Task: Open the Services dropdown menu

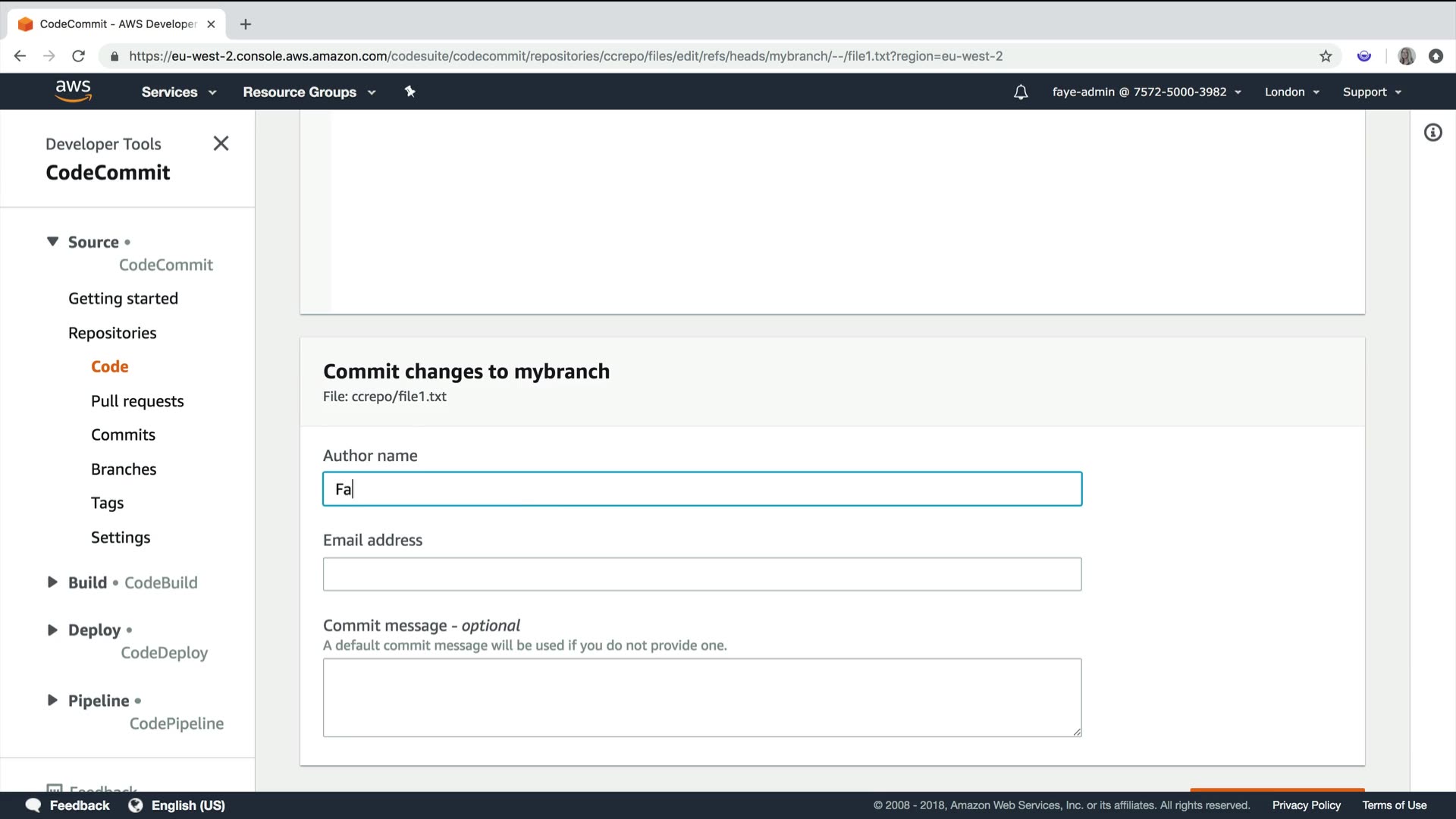Action: click(x=179, y=92)
